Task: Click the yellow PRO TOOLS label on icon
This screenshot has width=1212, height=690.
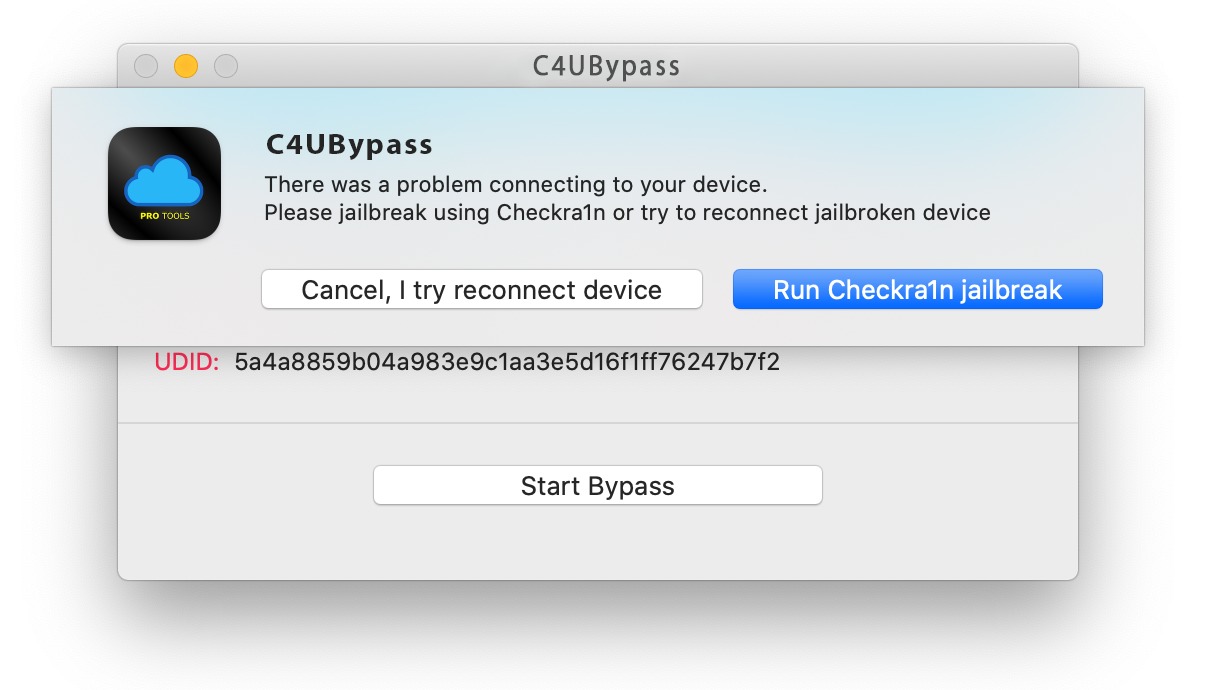Action: [164, 216]
